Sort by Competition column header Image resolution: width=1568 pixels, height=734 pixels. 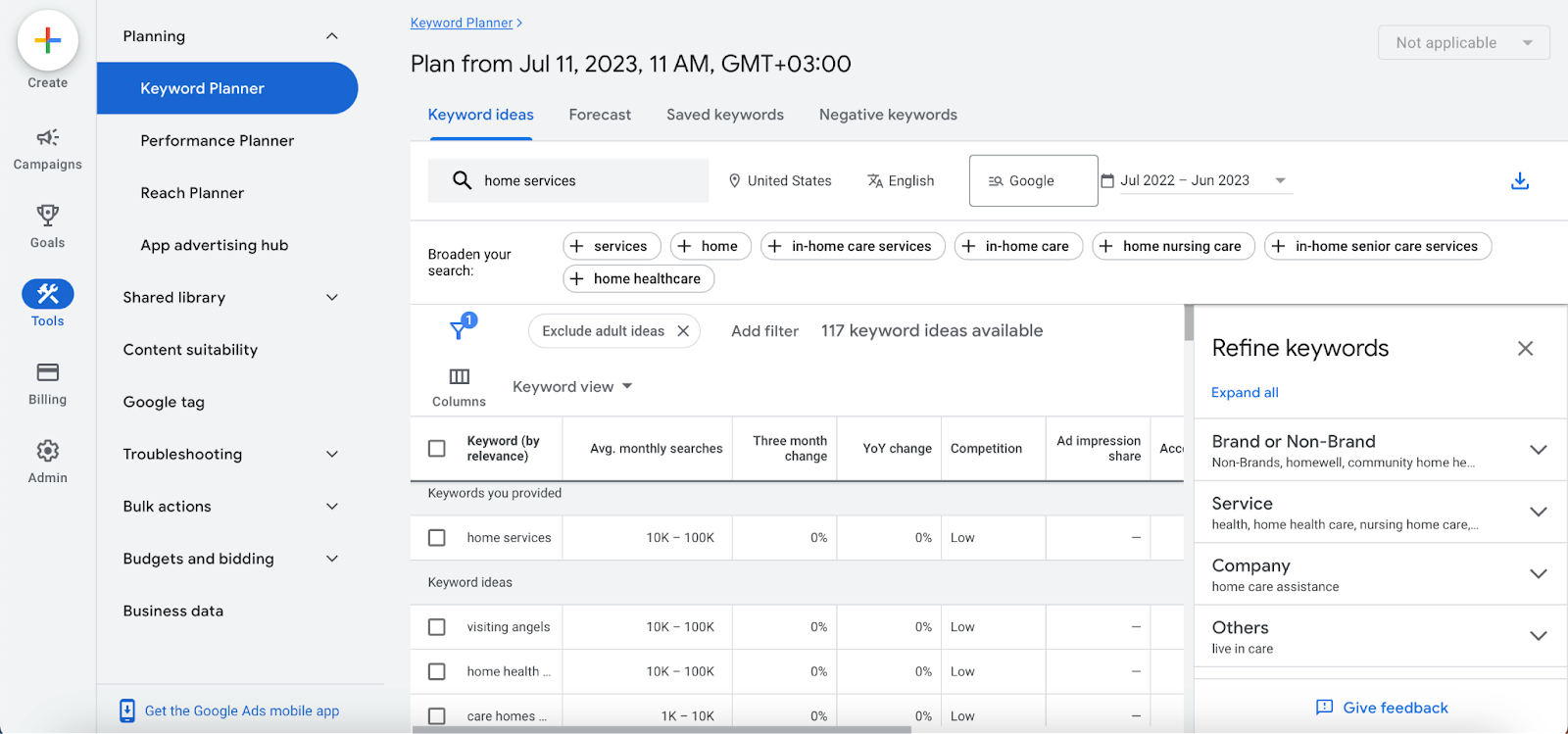pyautogui.click(x=986, y=449)
